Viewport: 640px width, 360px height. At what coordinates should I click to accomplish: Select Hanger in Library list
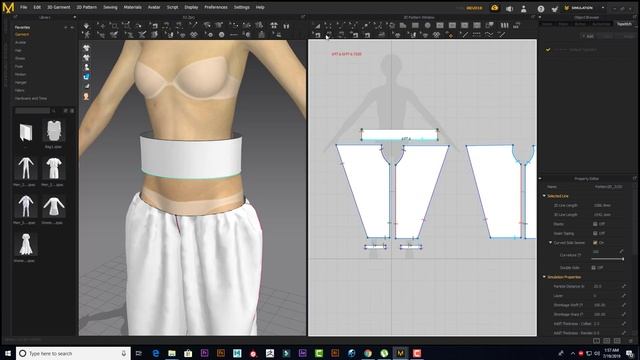coord(20,82)
